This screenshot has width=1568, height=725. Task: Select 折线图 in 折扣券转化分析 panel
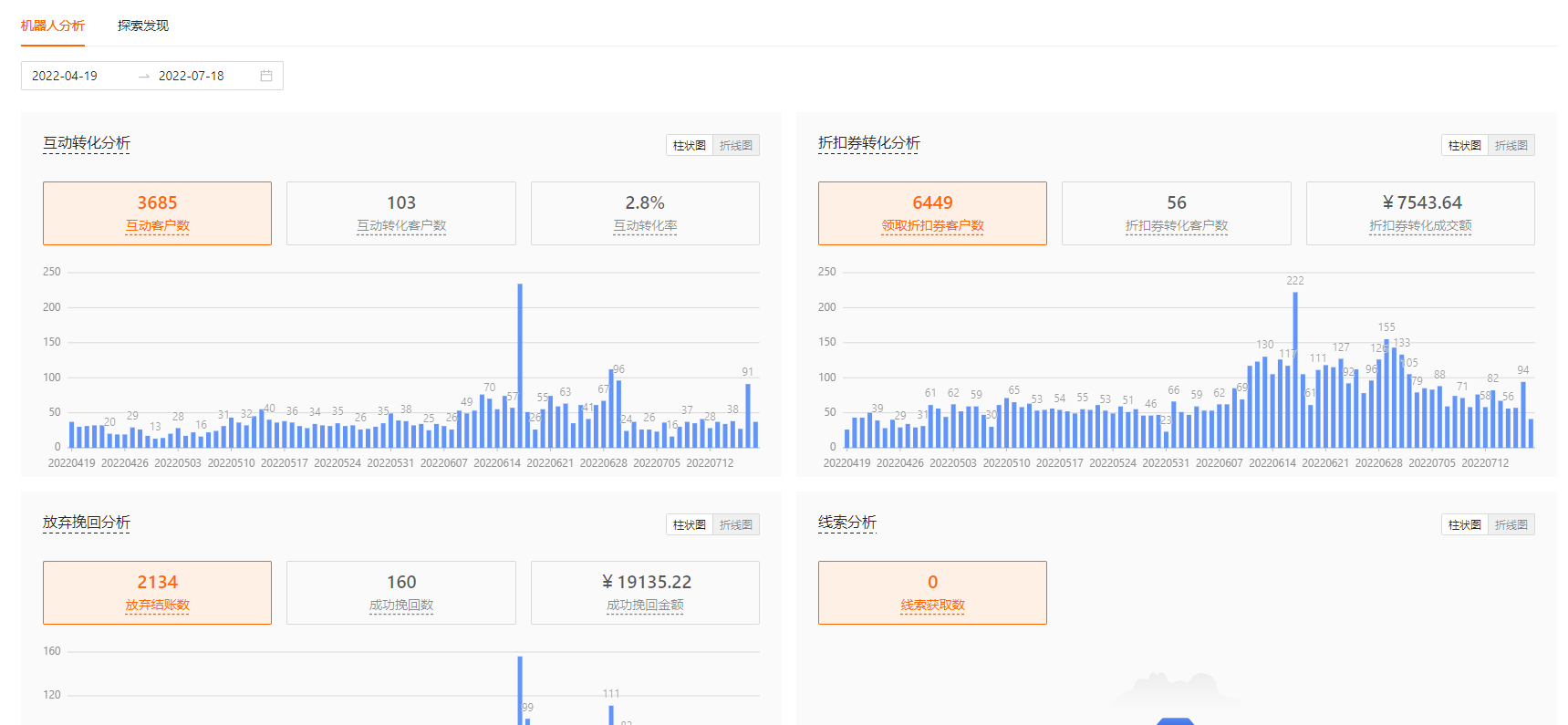(x=1511, y=145)
